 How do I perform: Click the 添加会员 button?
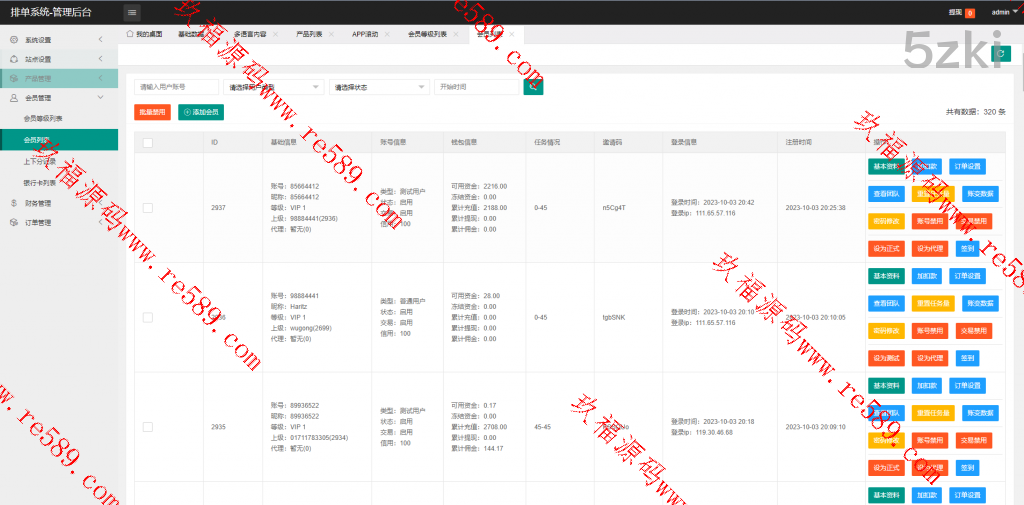[201, 112]
